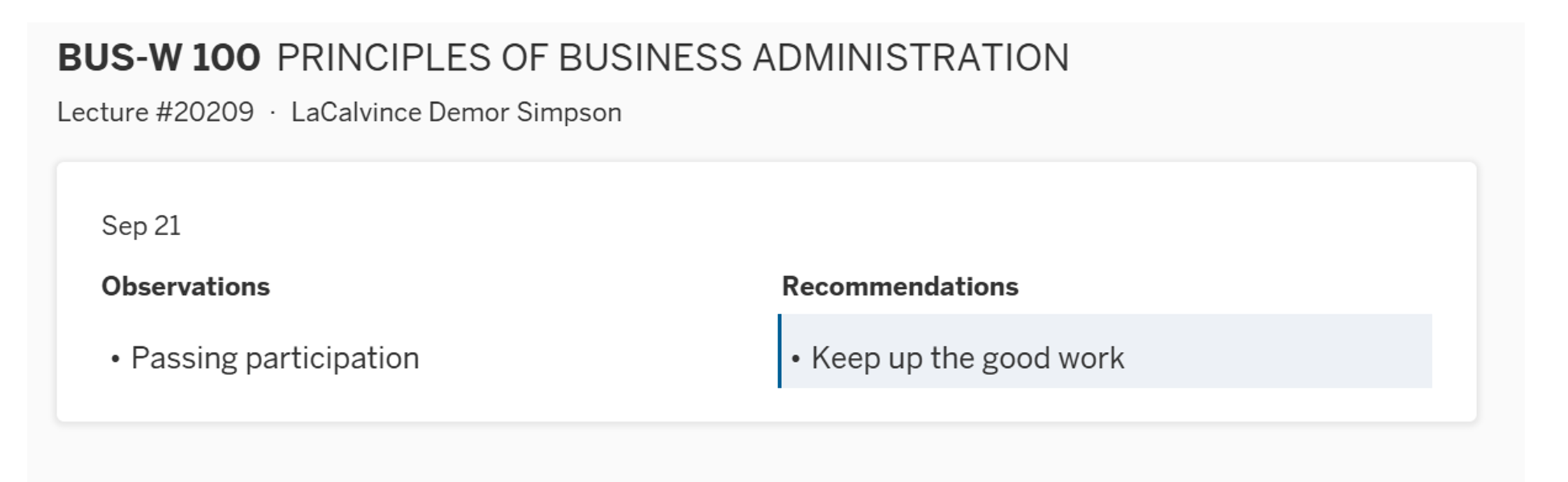This screenshot has width=1568, height=482.
Task: Select the Recommendations heading
Action: [x=900, y=287]
